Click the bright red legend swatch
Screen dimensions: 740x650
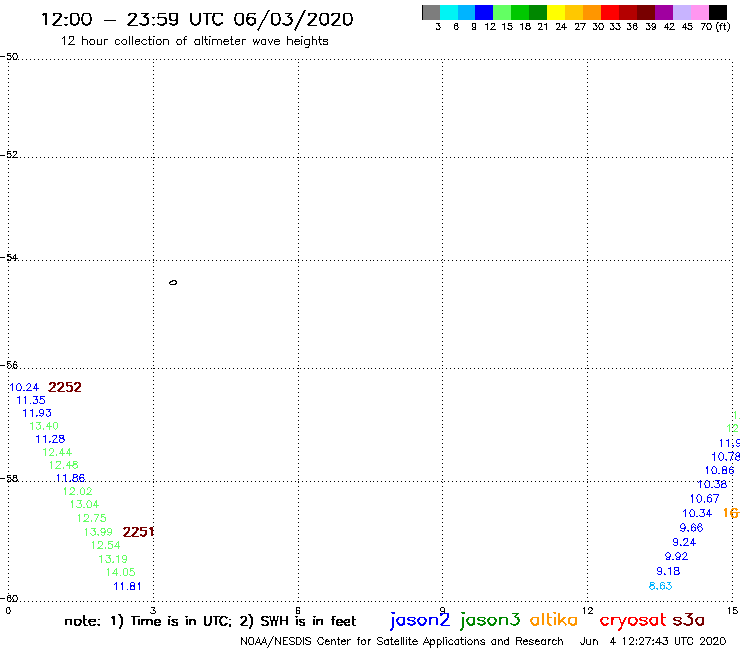[609, 12]
